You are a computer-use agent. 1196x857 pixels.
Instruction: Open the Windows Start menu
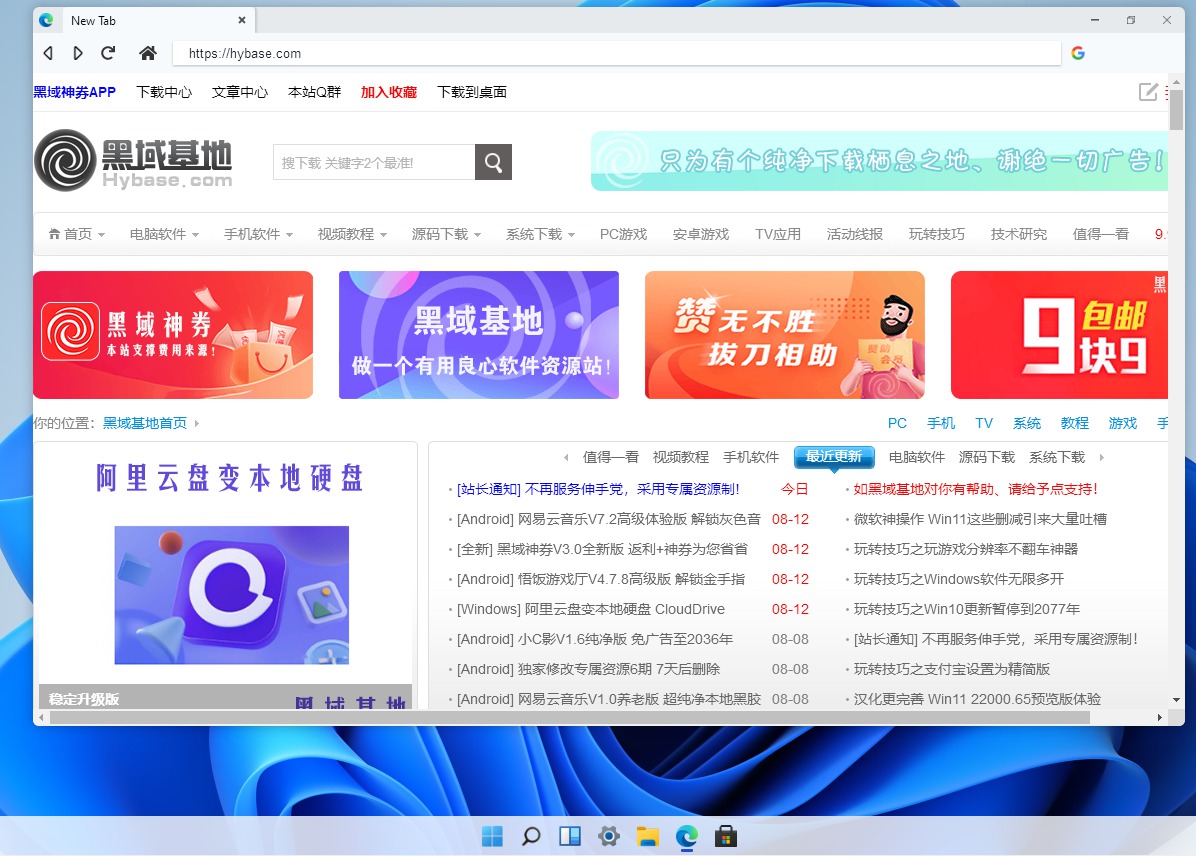[x=492, y=836]
